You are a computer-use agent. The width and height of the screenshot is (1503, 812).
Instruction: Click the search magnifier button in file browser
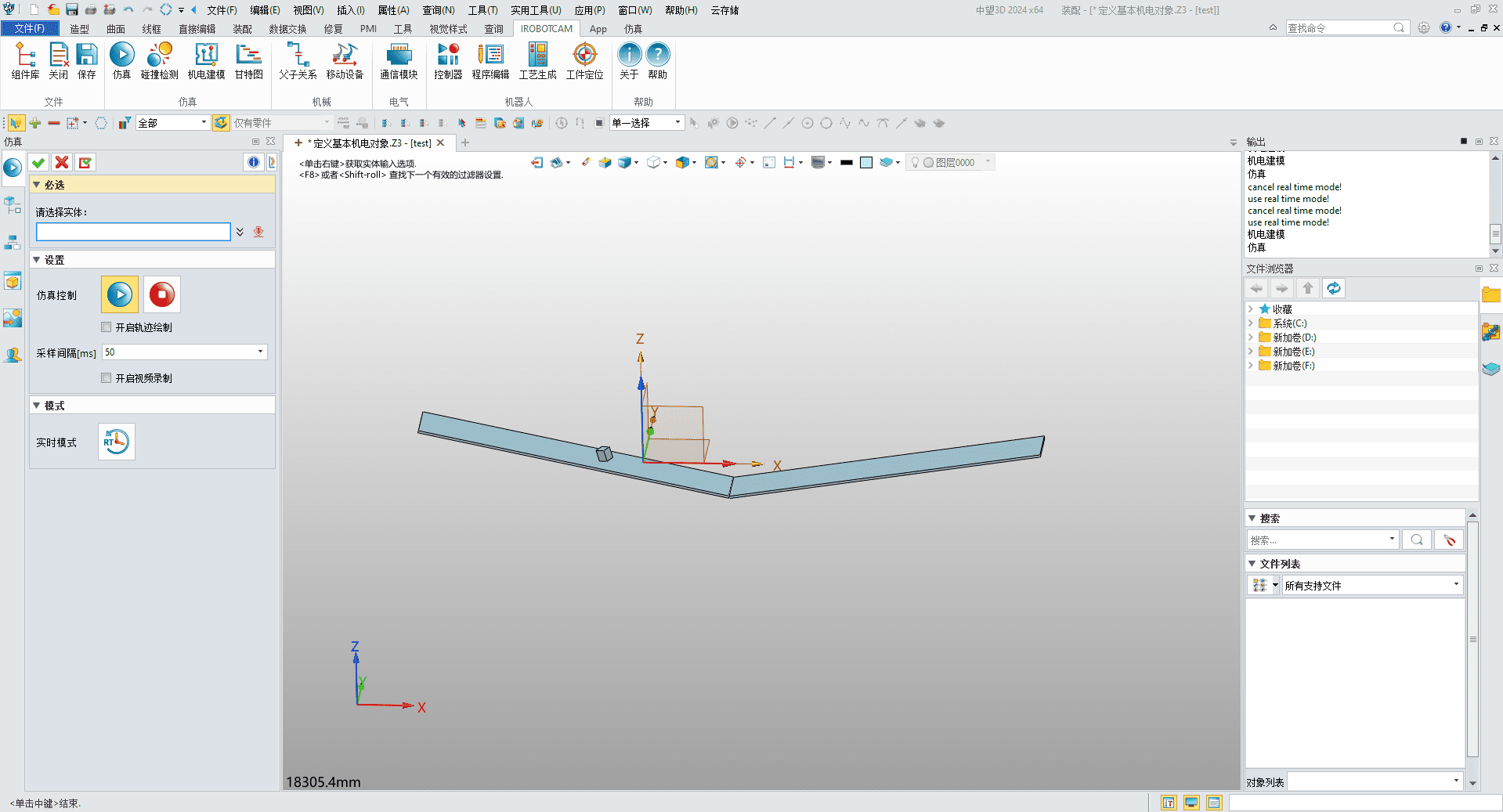tap(1417, 540)
